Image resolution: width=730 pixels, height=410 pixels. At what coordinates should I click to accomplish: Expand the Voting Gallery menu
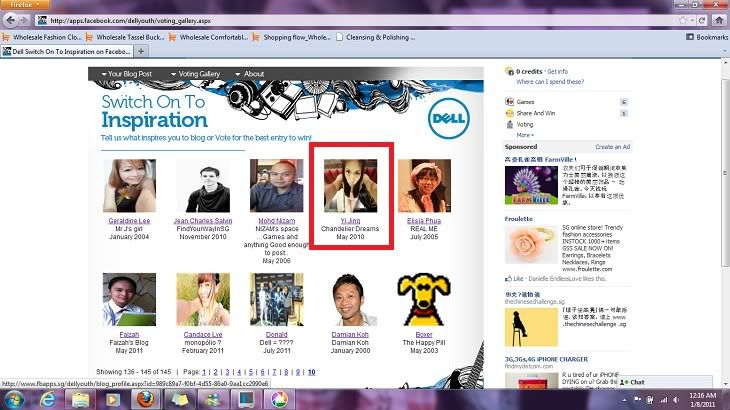[x=196, y=74]
